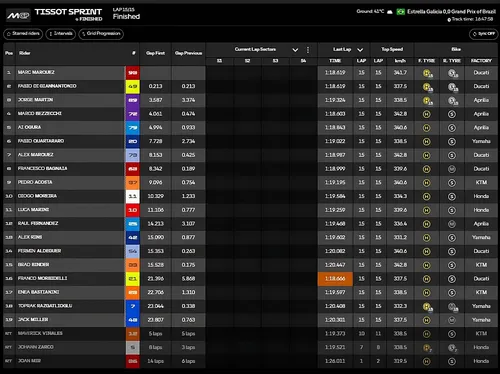Select the Jorge Martin rider name
Viewport: 500px width, 374px height.
[x=35, y=100]
